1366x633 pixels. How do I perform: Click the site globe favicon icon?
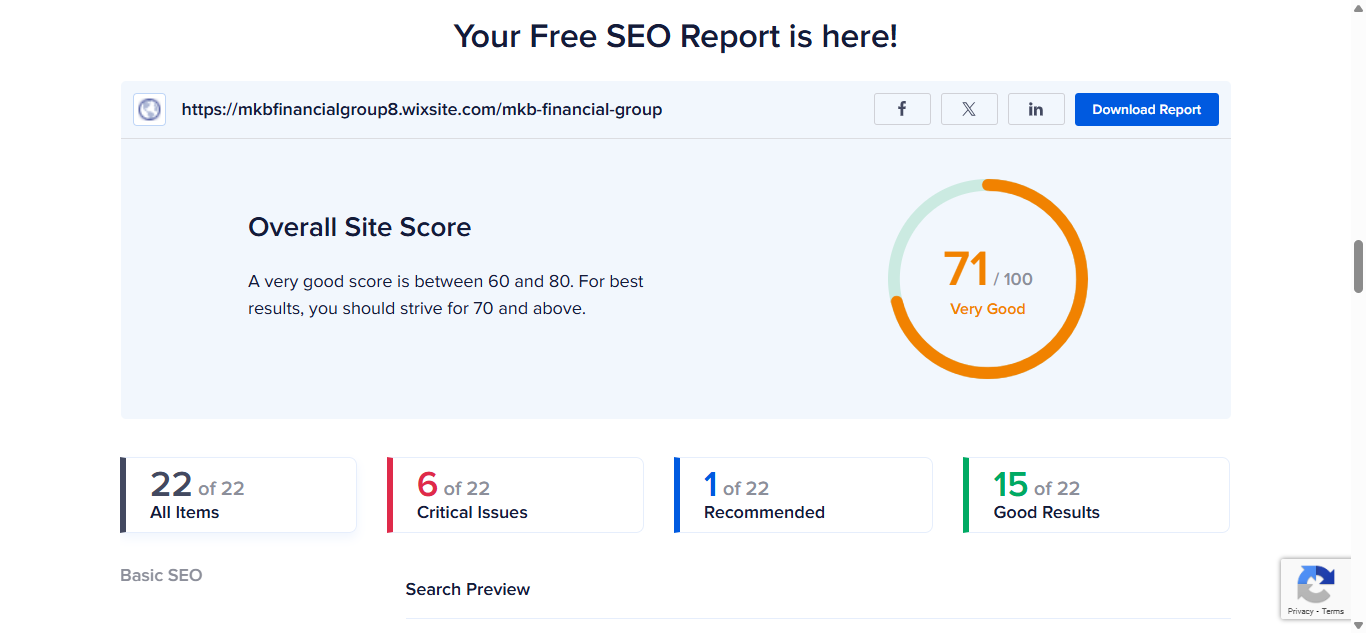coord(150,109)
